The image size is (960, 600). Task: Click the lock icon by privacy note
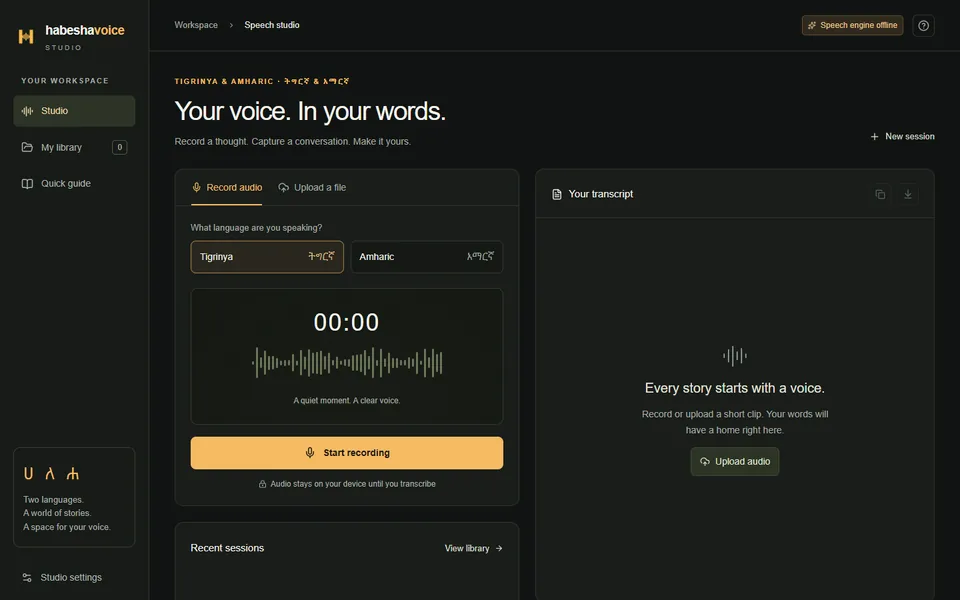262,484
